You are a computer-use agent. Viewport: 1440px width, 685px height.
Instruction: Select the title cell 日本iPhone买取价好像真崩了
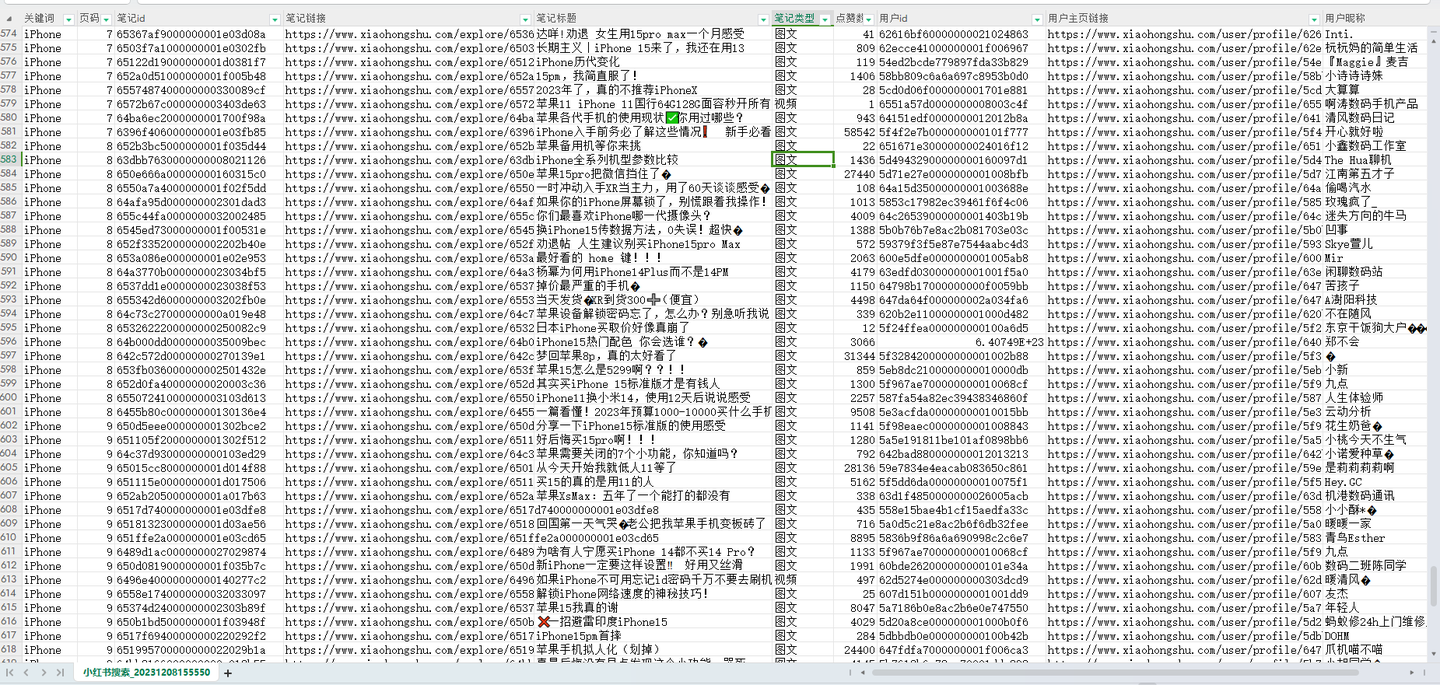[x=653, y=328]
